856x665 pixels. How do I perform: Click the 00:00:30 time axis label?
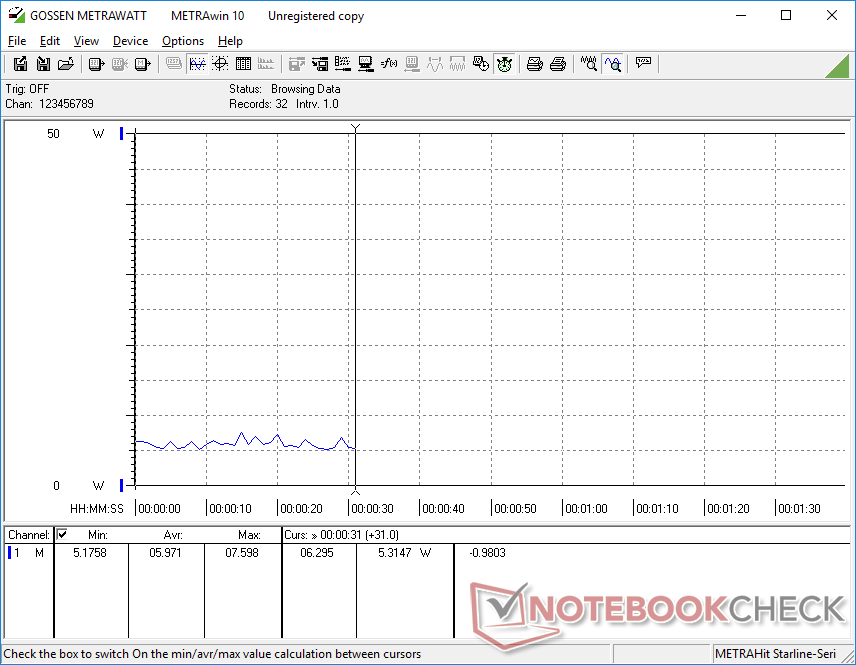[x=372, y=508]
